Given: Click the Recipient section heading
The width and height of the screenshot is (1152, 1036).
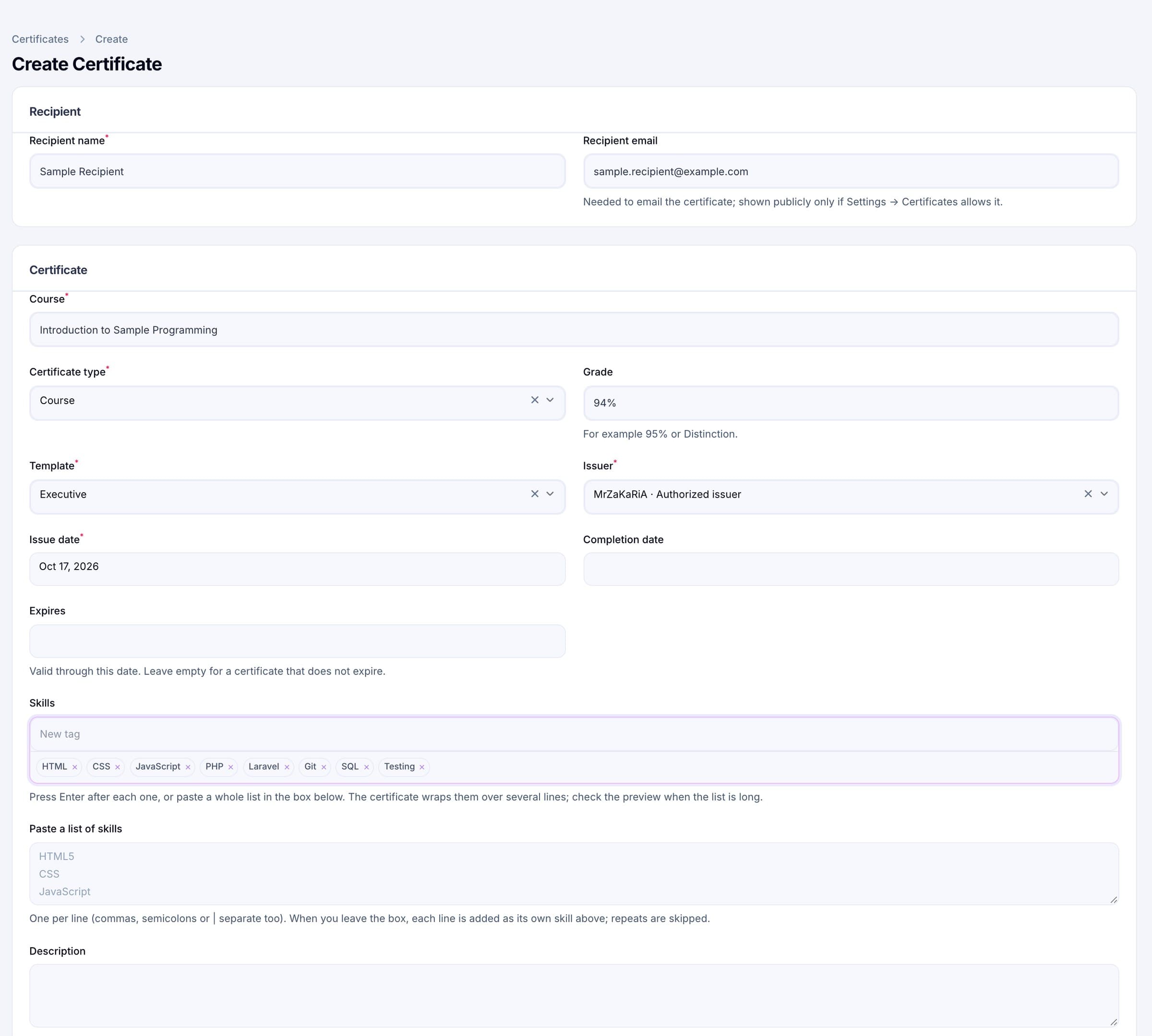Looking at the screenshot, I should pos(55,112).
